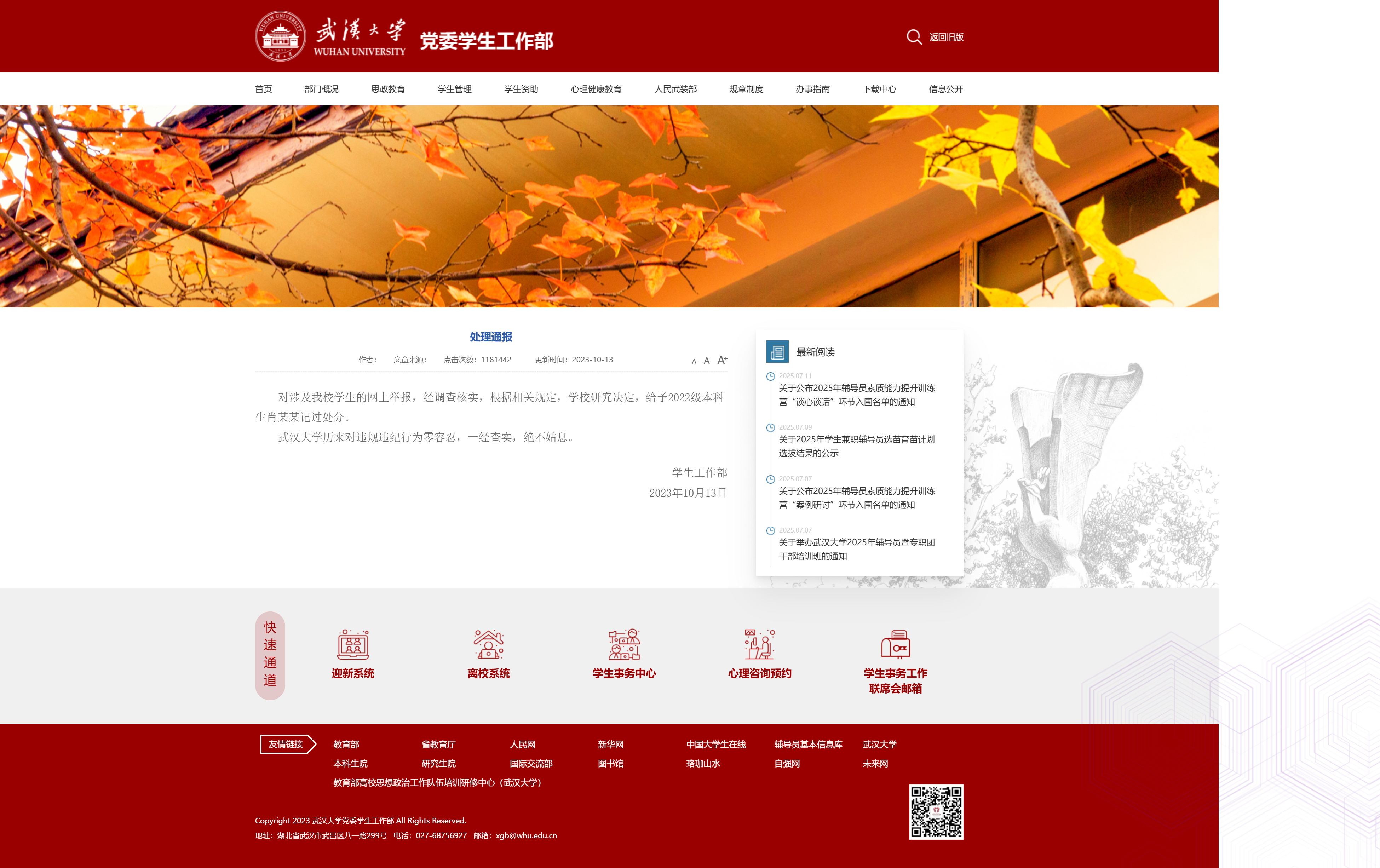The image size is (1380, 868).
Task: Decrease font size with A- button
Action: (x=695, y=361)
